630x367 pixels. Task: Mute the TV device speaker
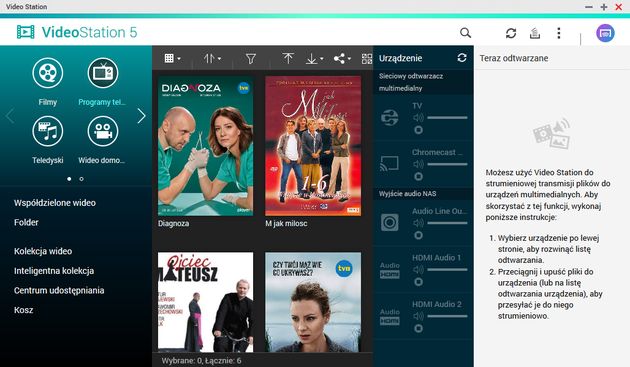418,117
